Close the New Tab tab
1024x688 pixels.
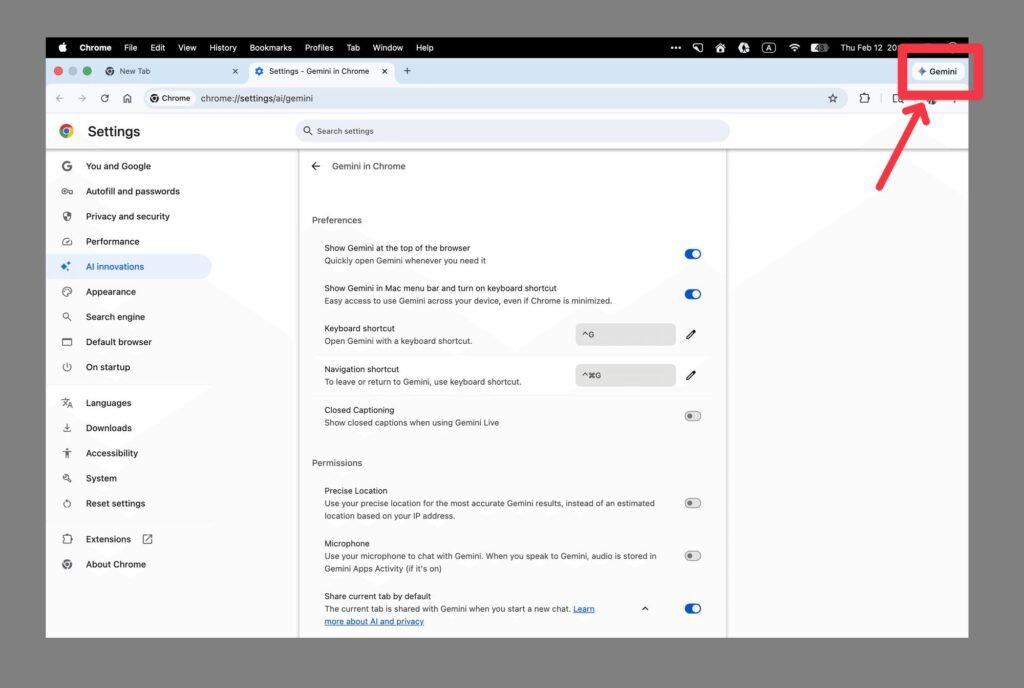(x=235, y=71)
